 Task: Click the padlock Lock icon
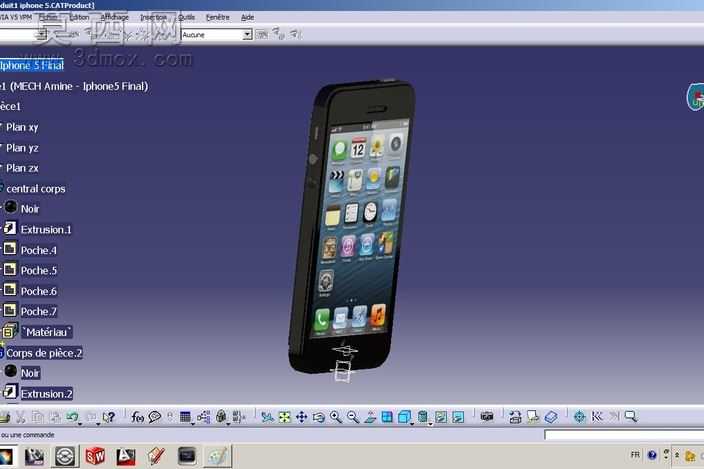tap(221, 416)
